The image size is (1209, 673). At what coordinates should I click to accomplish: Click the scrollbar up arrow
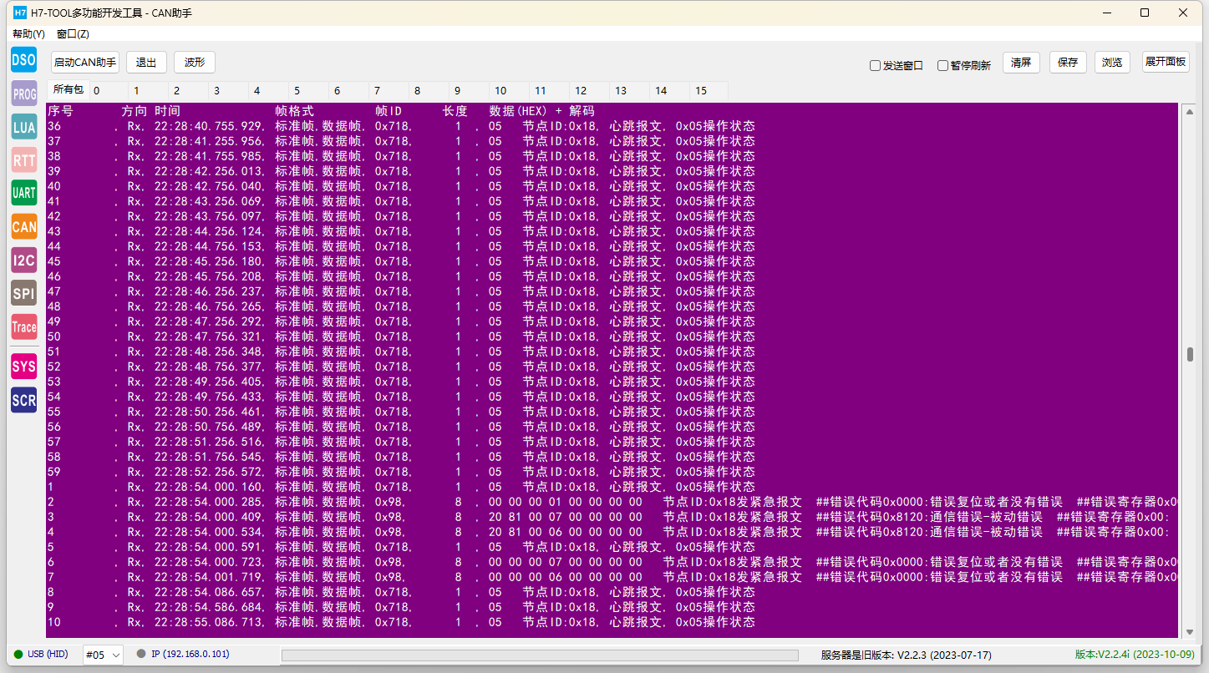[x=1190, y=111]
